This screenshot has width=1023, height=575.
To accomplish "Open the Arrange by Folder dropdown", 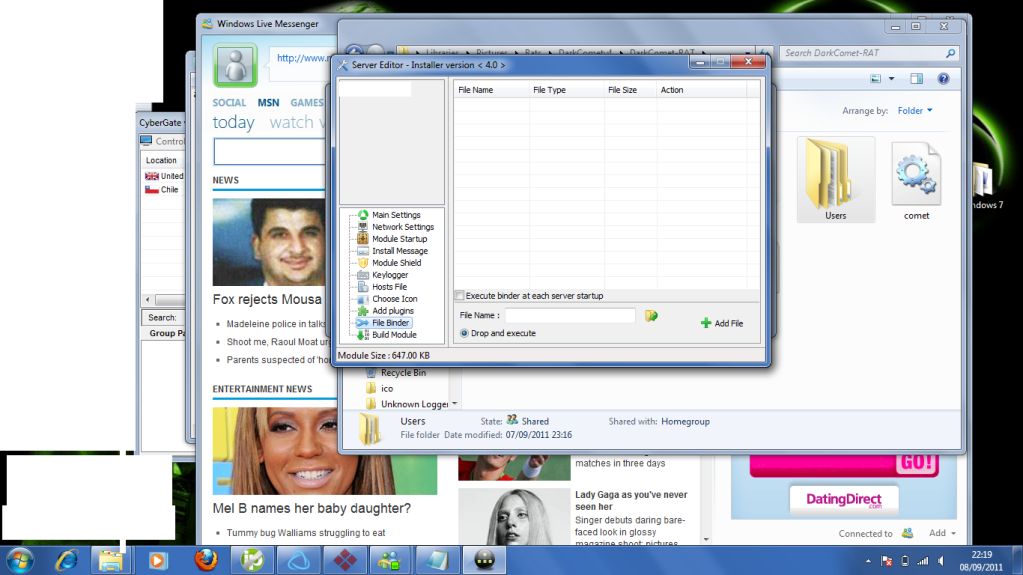I will click(x=915, y=111).
